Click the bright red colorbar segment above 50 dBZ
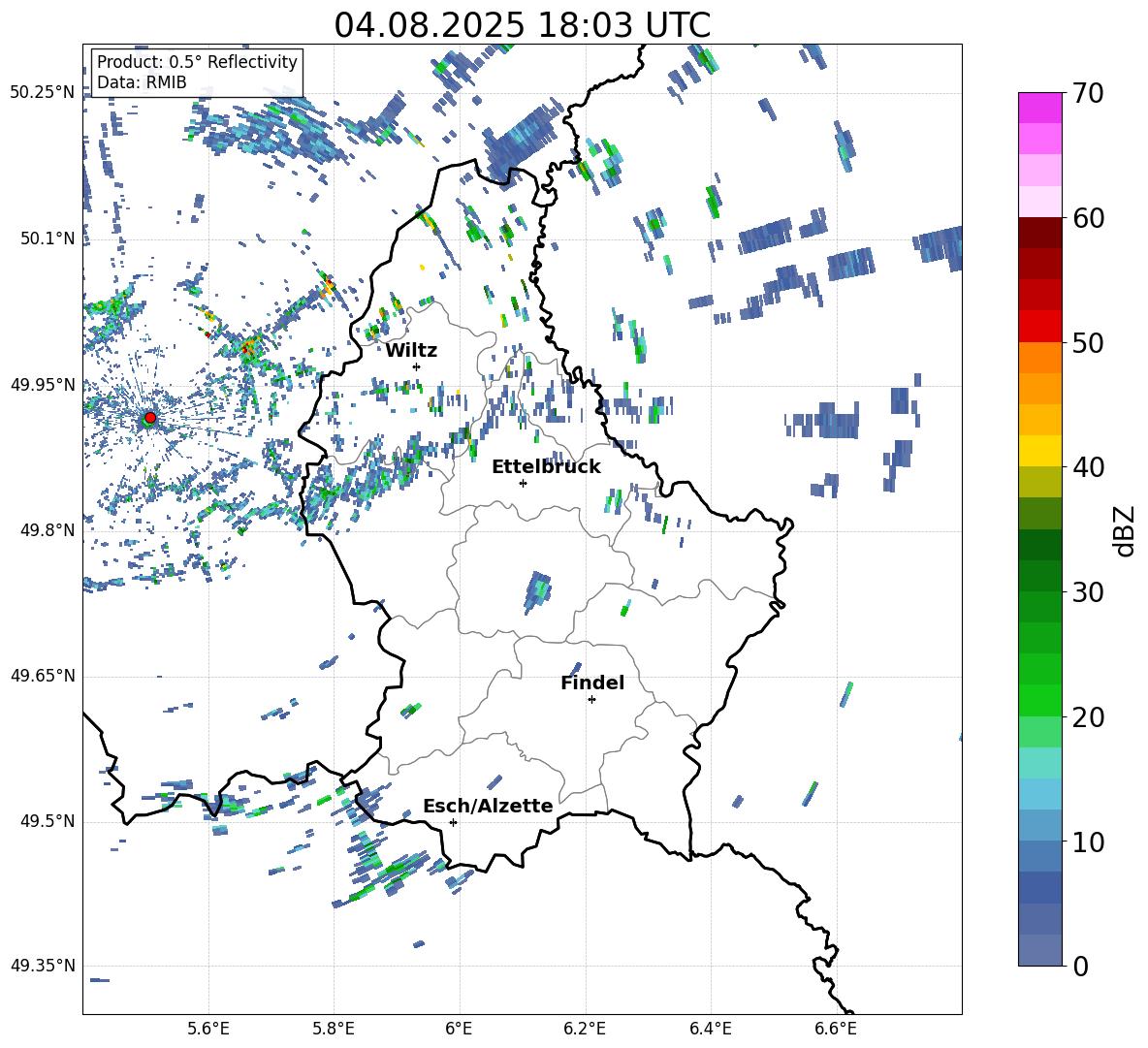Image resolution: width=1148 pixels, height=1048 pixels. 1039,327
